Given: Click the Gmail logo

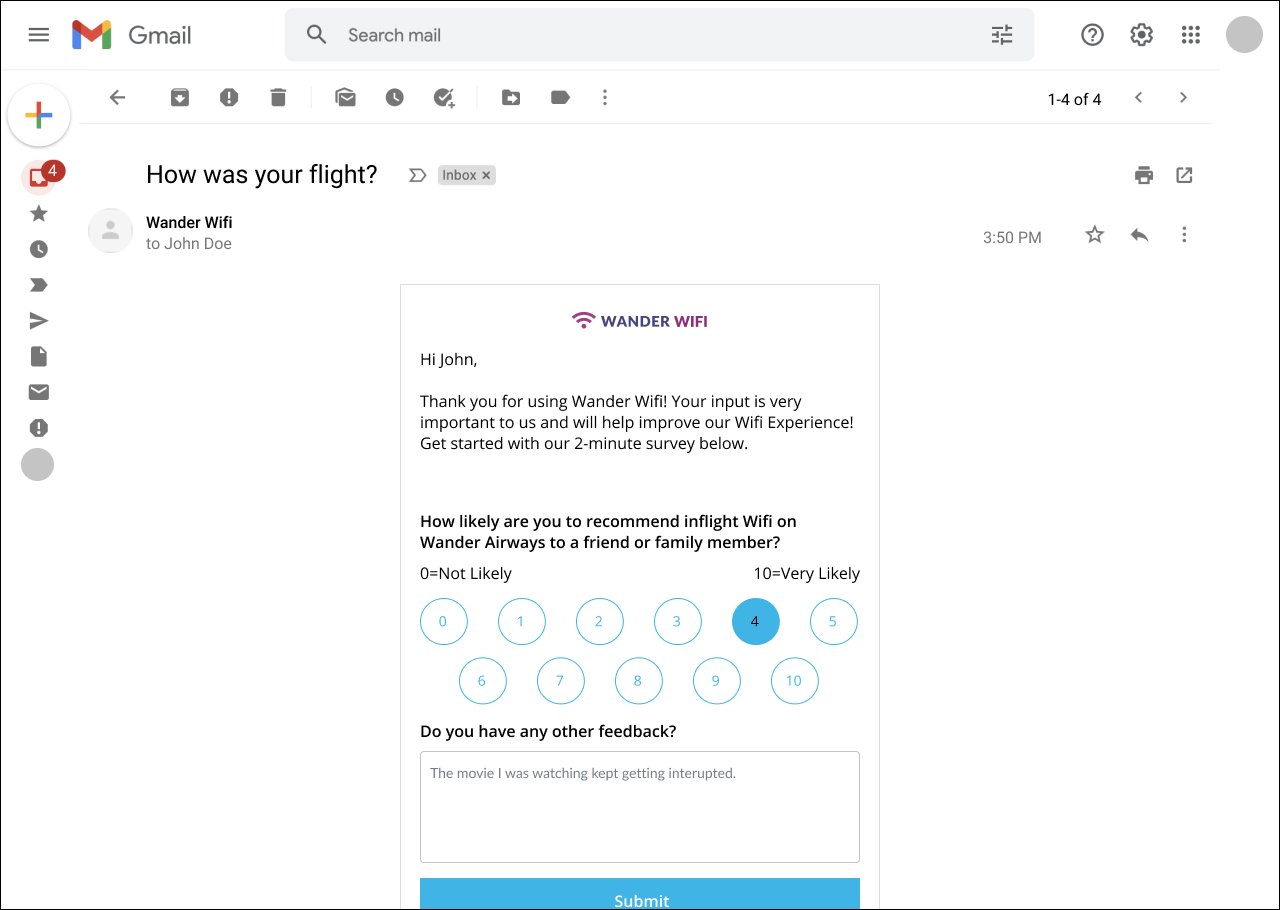Looking at the screenshot, I should (131, 35).
